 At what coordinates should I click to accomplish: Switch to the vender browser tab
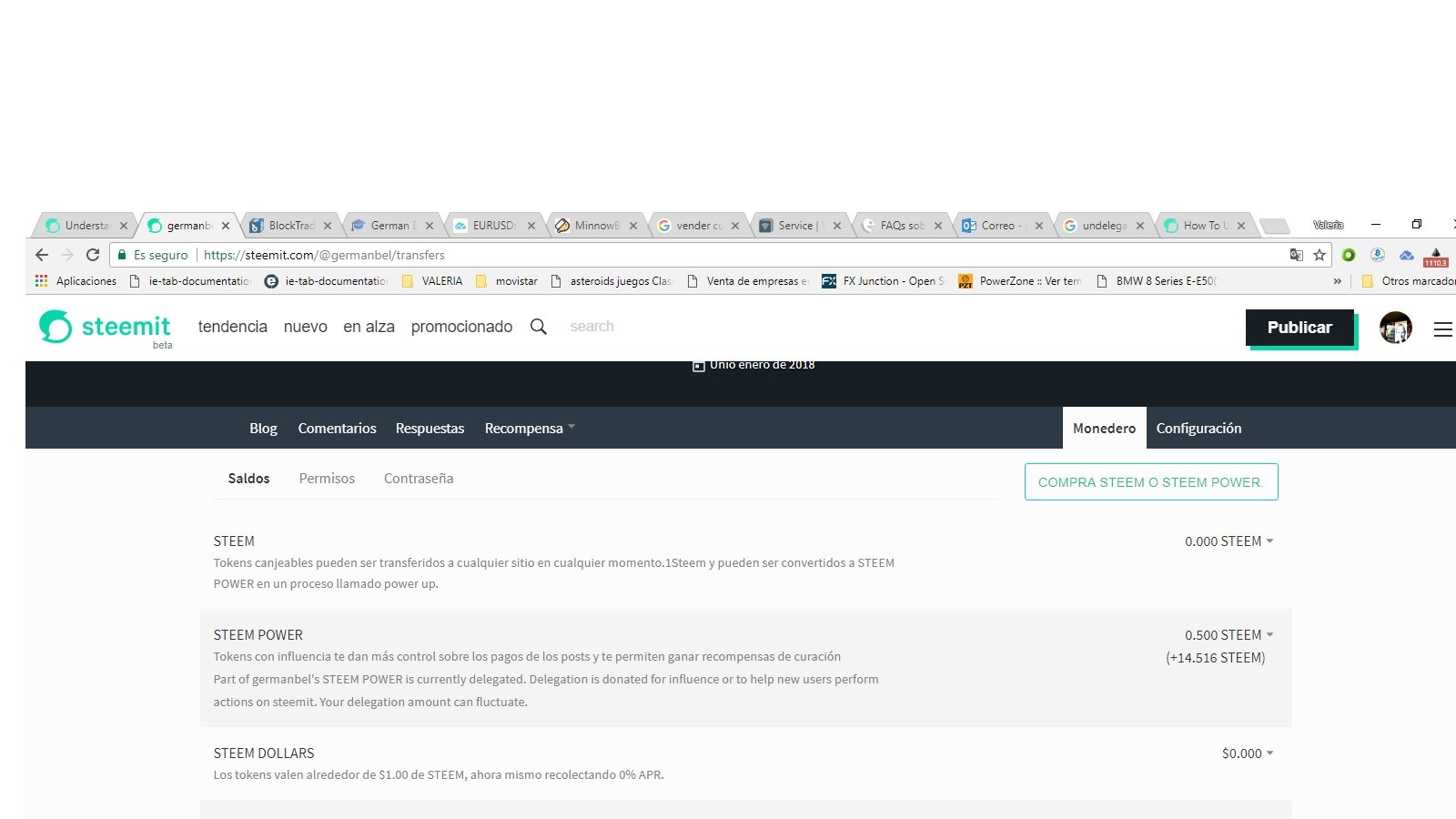(x=697, y=226)
